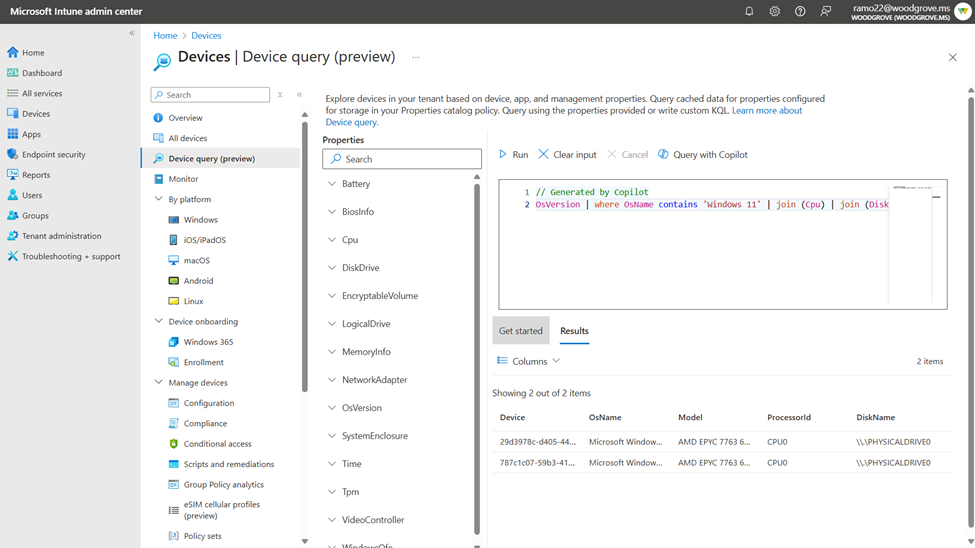975x548 pixels.
Task: Click the Devices menu search field
Action: (x=210, y=95)
